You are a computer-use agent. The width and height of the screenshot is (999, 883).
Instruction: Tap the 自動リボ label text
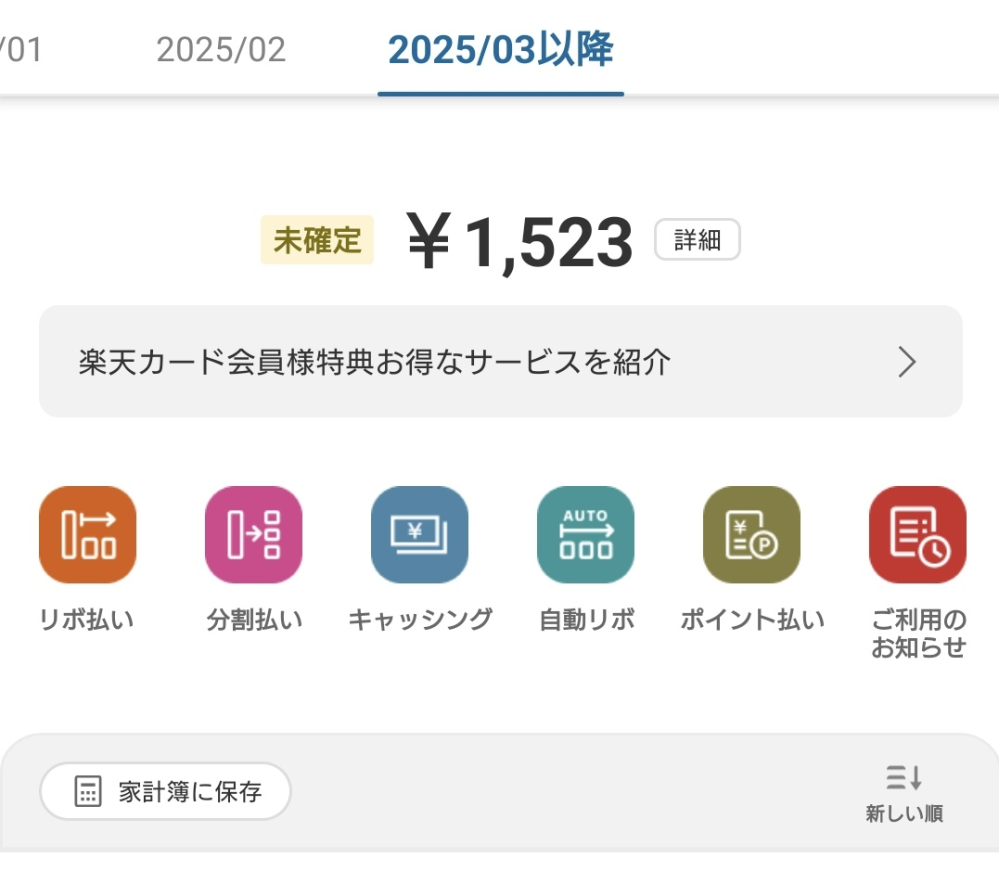pos(586,619)
